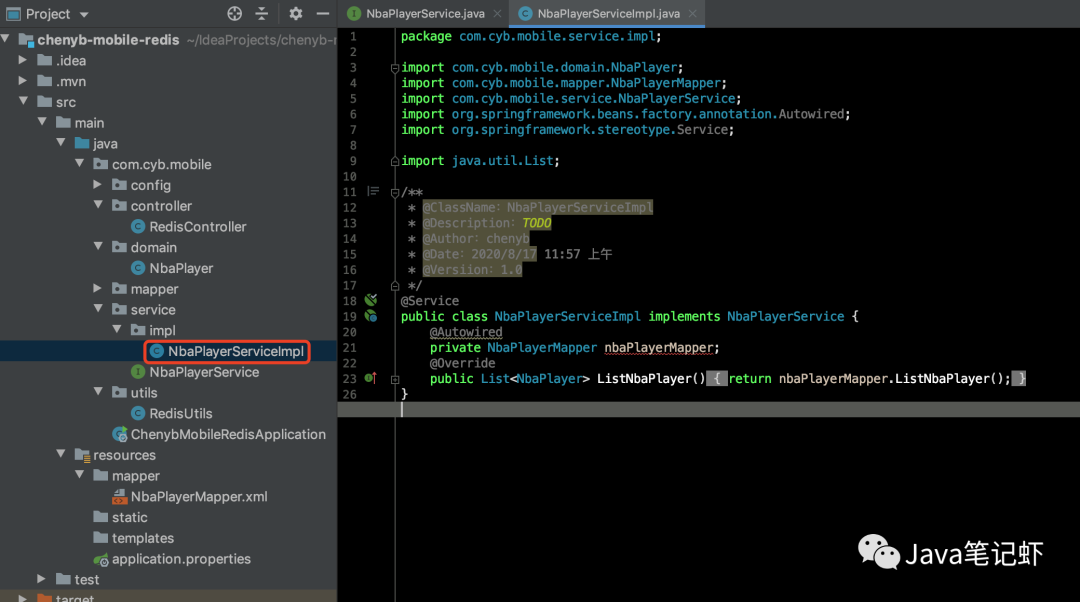Viewport: 1080px width, 602px height.
Task: Expand the config folder
Action: [x=98, y=185]
